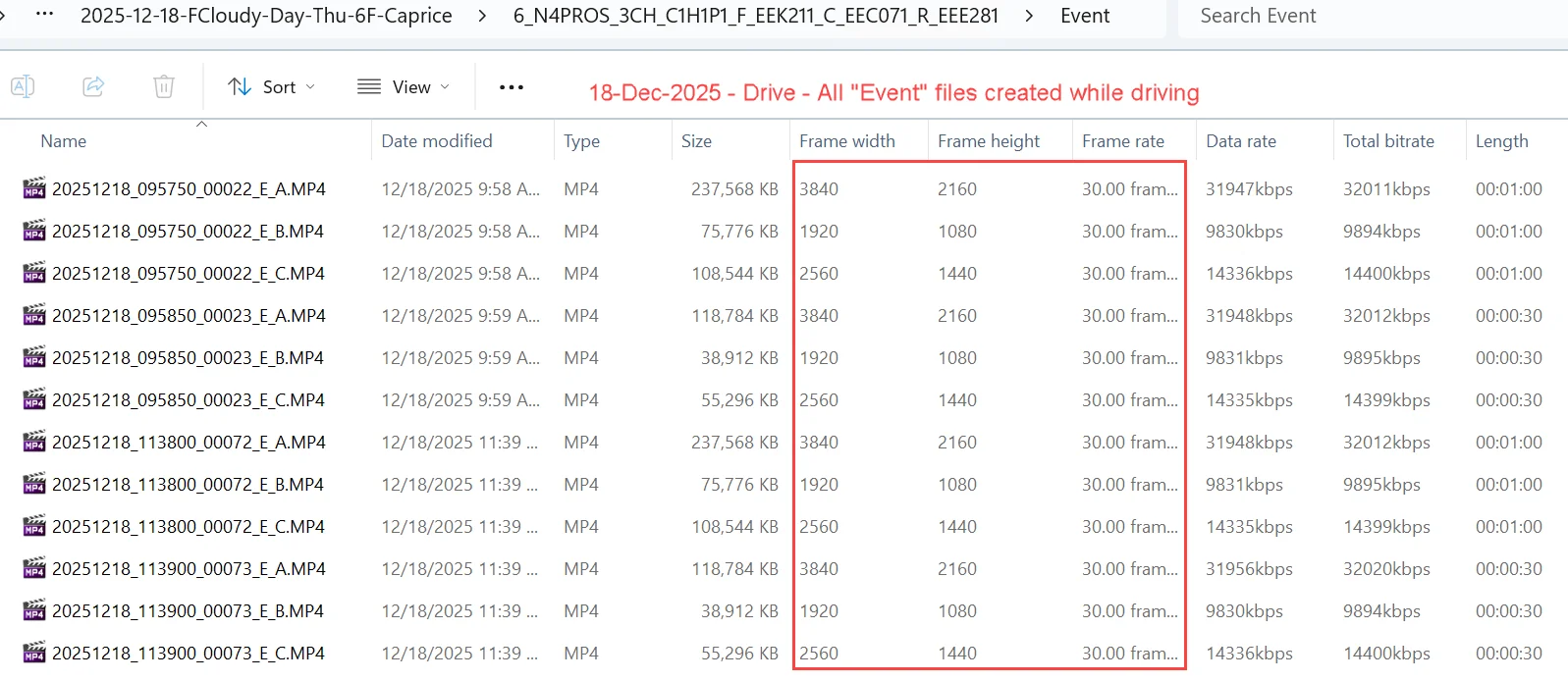Viewport: 1568px width, 682px height.
Task: Select file name 20251218_095850_00023_E_B.MP4
Action: pos(189,358)
